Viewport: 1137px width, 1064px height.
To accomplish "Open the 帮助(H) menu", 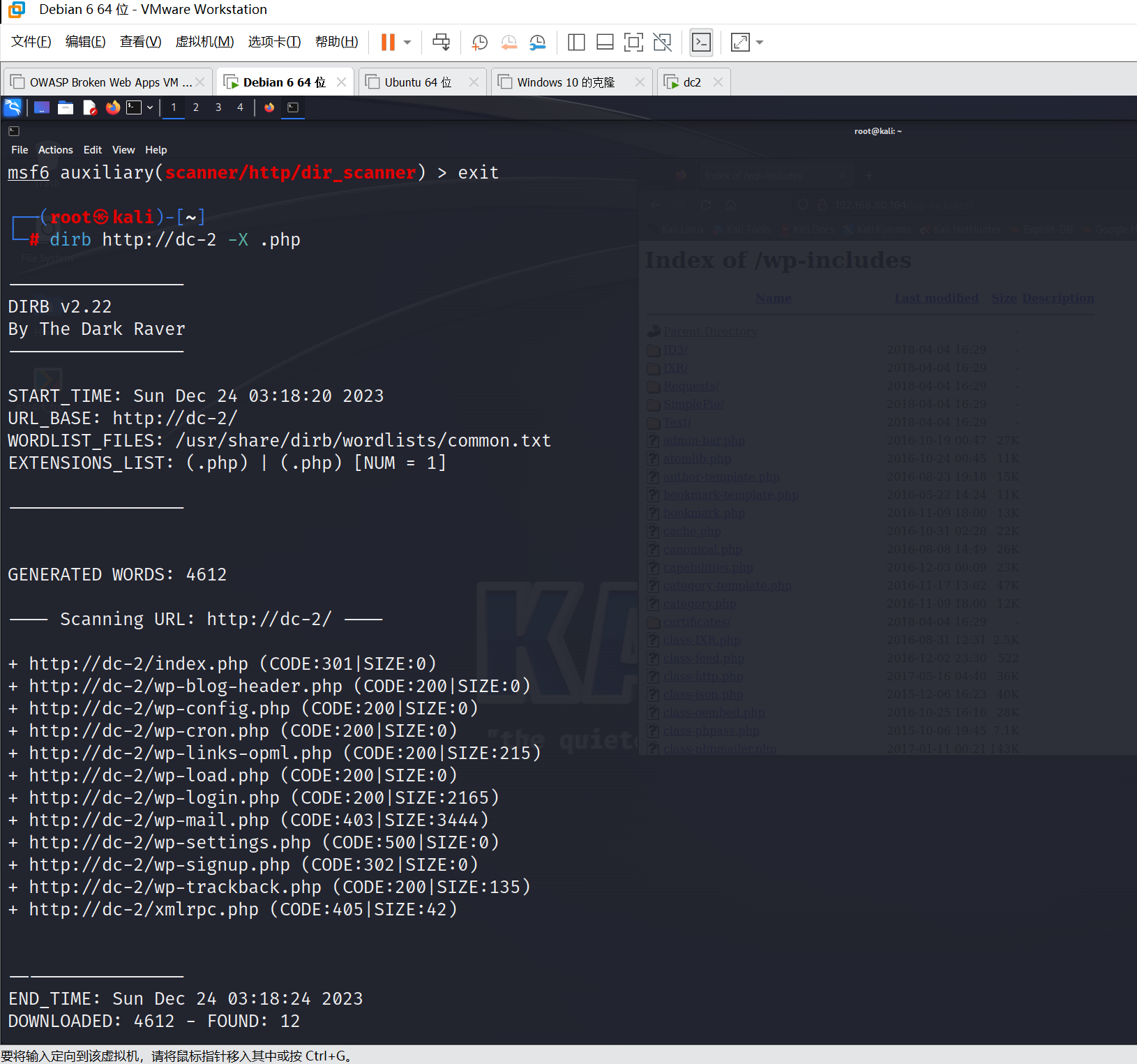I will 337,42.
